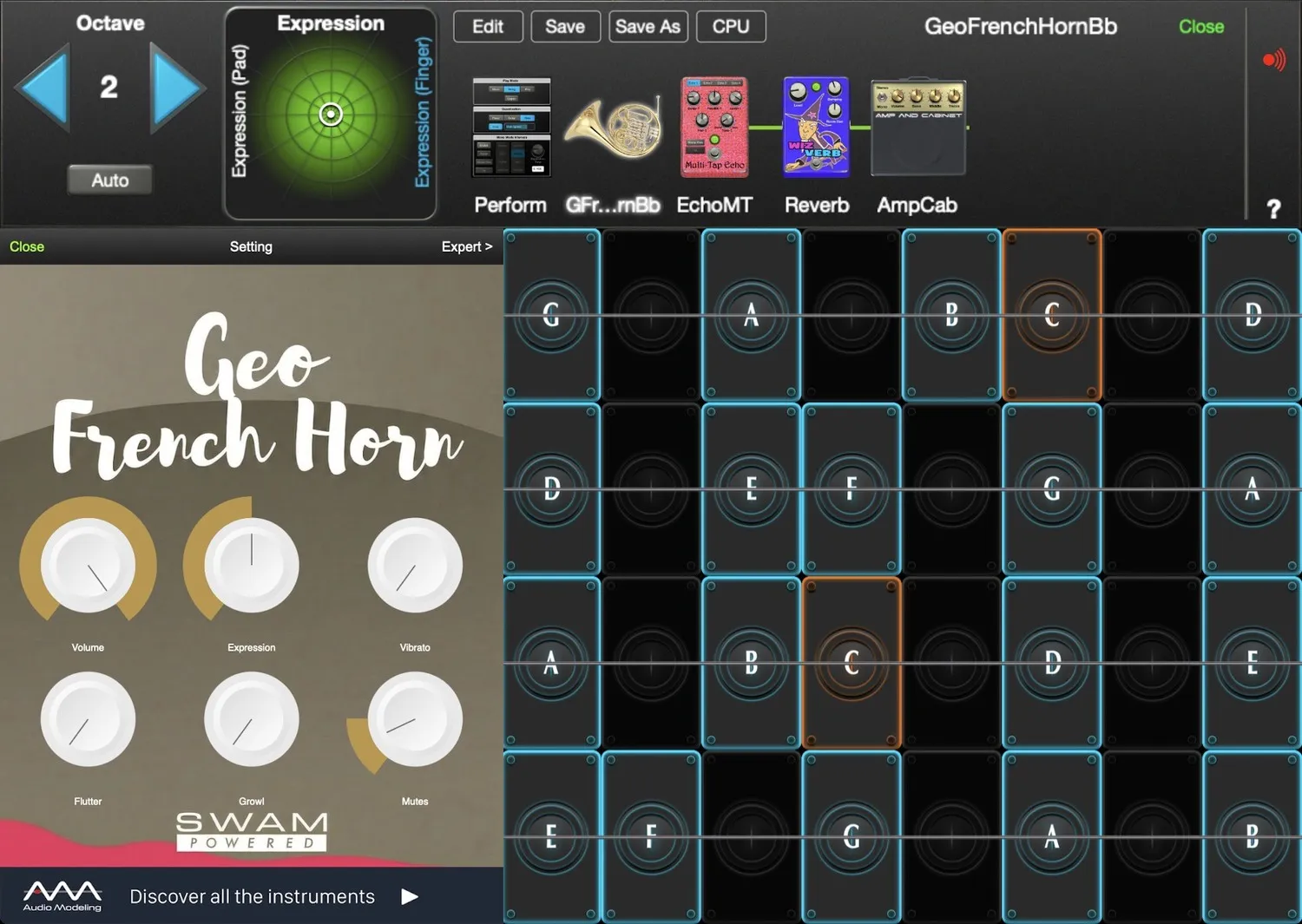Click the Discover all the instruments link

(x=252, y=896)
